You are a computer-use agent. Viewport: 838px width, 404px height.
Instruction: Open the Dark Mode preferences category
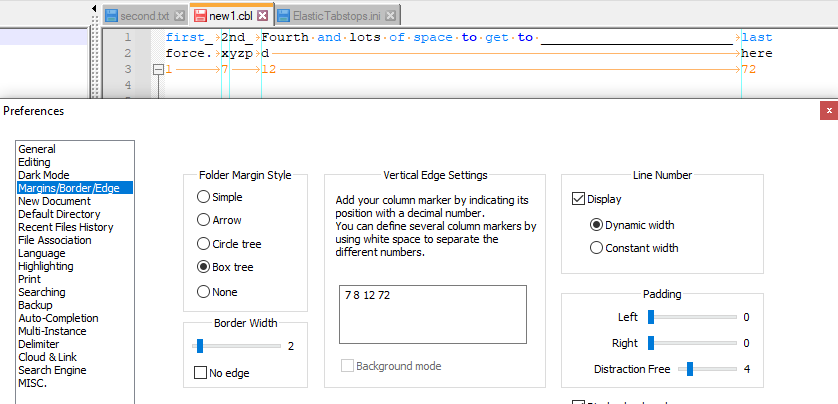point(45,175)
